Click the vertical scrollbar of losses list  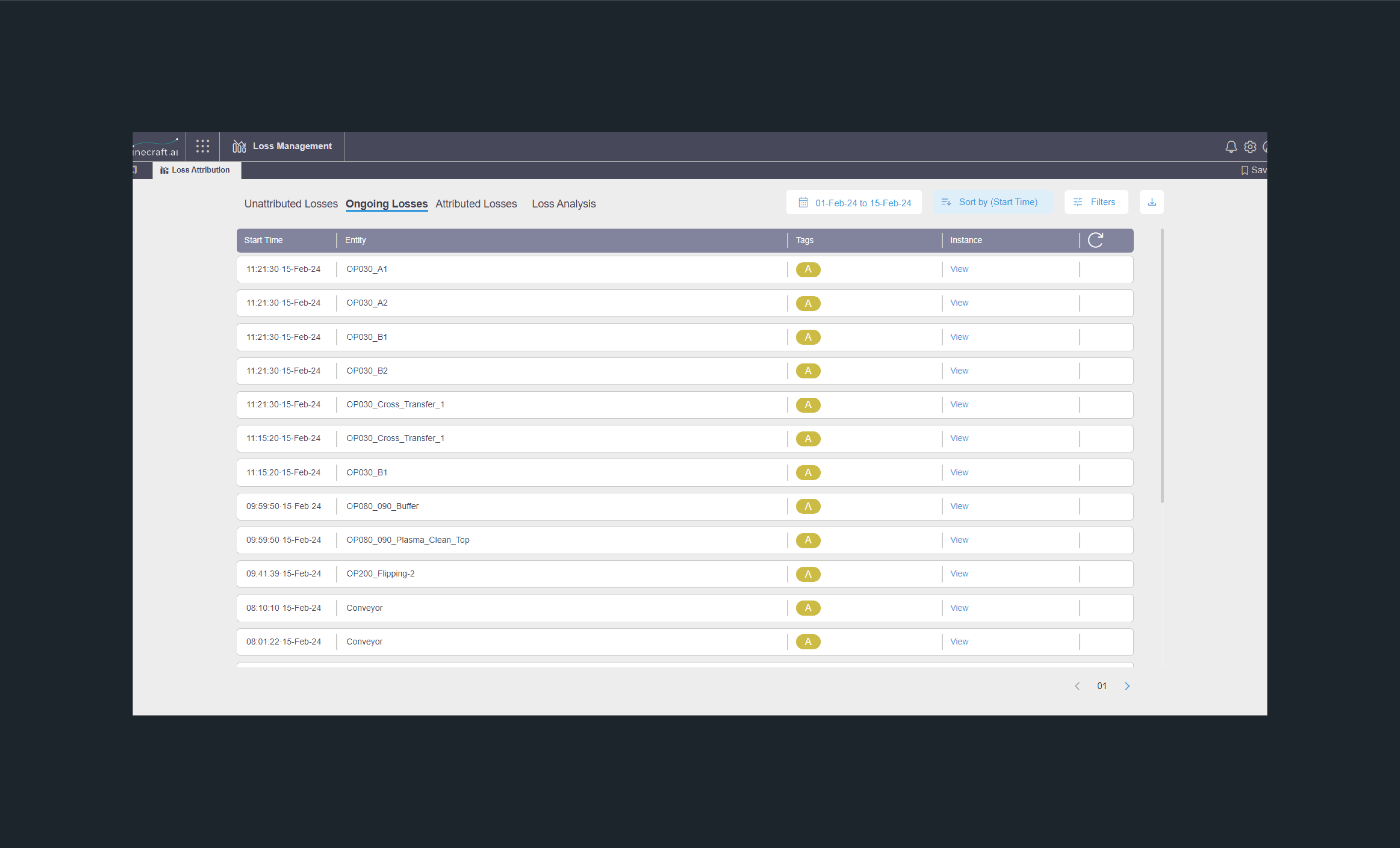click(x=1162, y=366)
